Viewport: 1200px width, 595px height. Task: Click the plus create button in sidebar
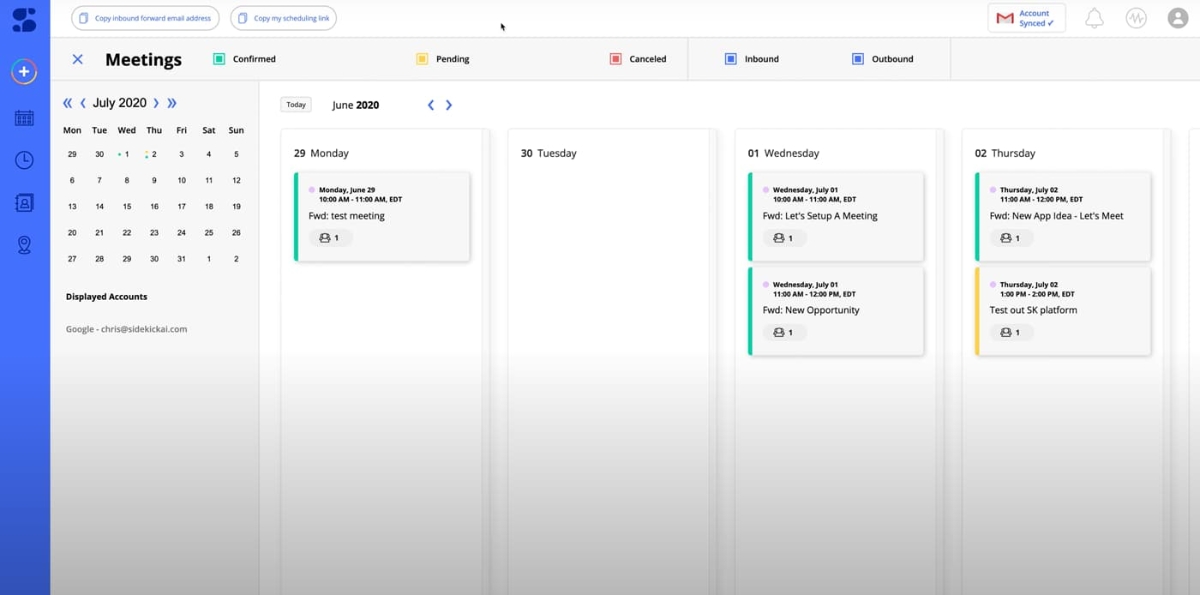pos(24,72)
